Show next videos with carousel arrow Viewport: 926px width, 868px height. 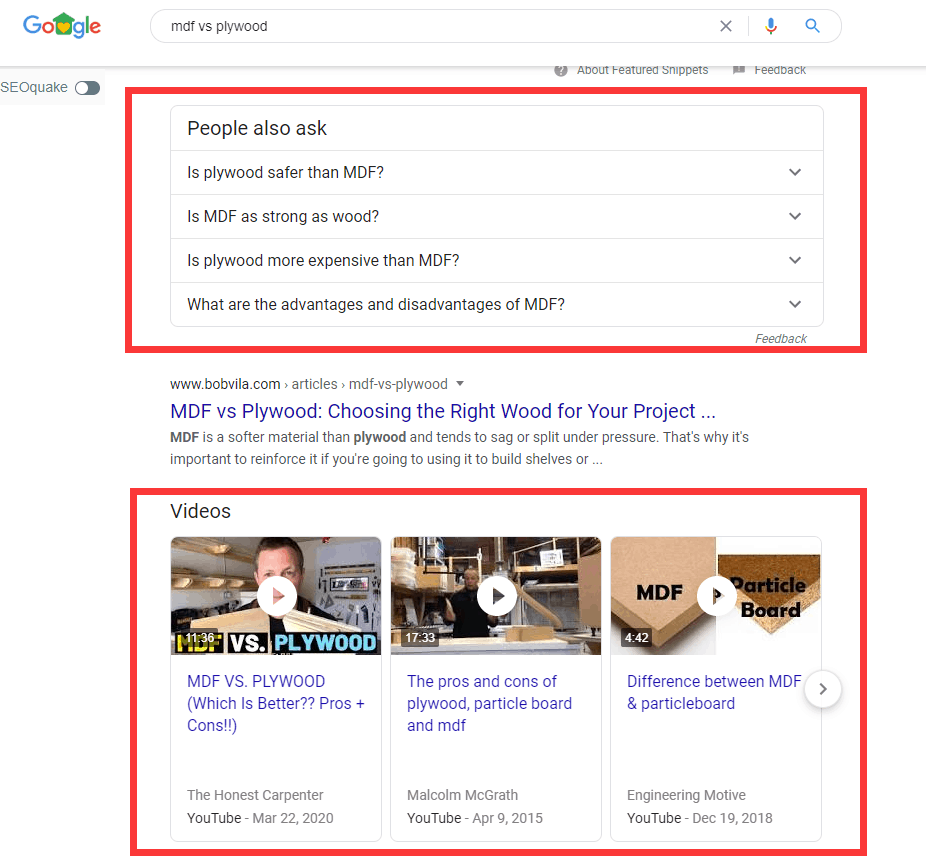pos(823,688)
